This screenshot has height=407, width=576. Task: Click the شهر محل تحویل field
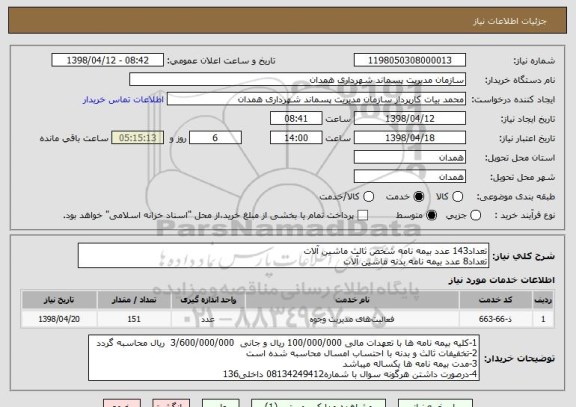[410, 177]
